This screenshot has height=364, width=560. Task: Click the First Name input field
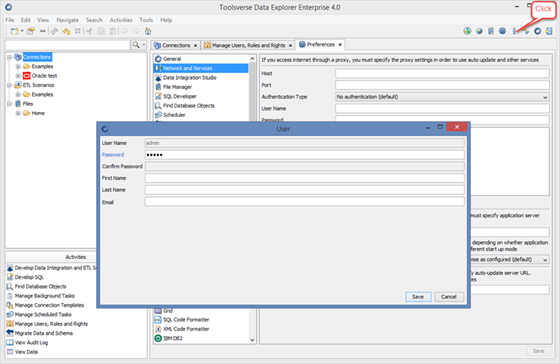(x=305, y=178)
